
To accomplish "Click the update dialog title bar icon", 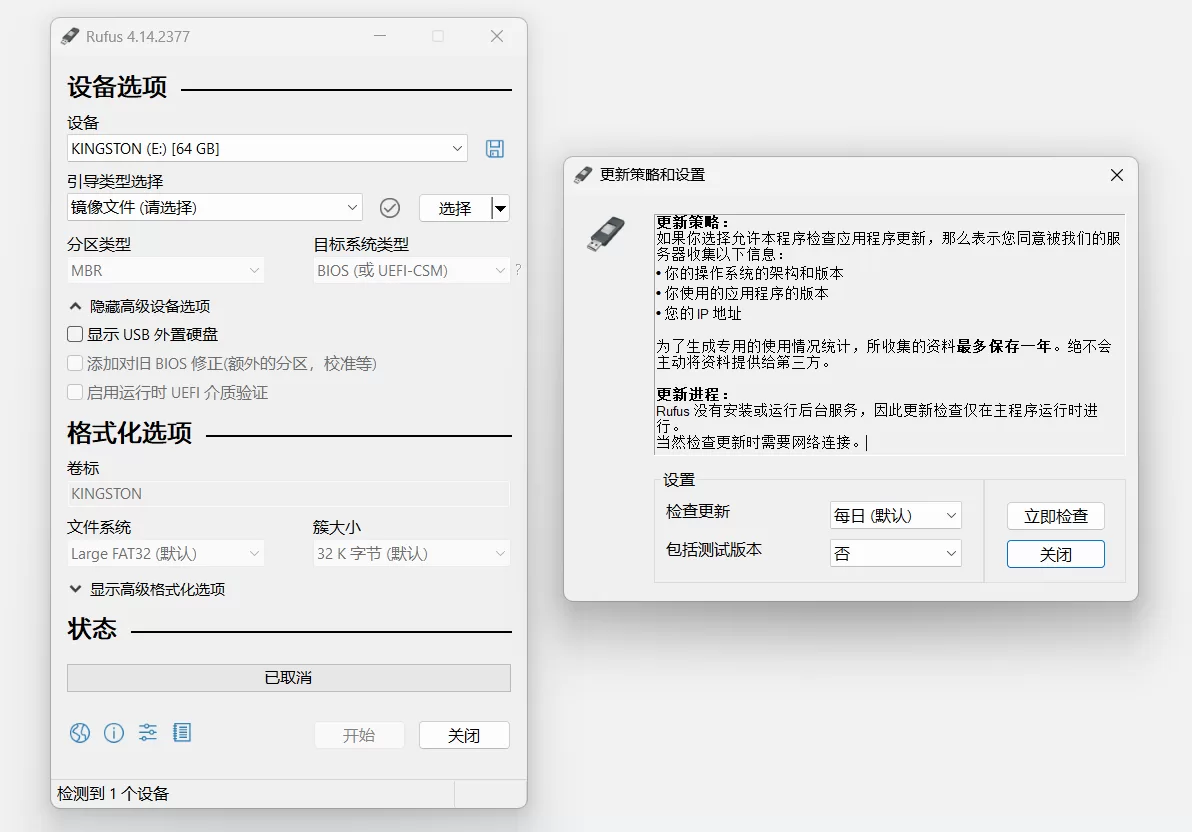I will pos(583,175).
